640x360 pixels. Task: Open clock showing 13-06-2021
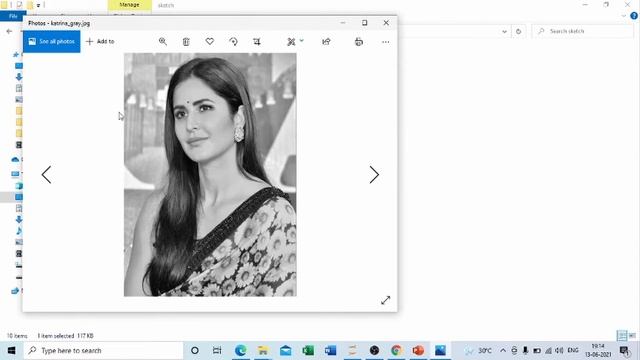(598, 350)
